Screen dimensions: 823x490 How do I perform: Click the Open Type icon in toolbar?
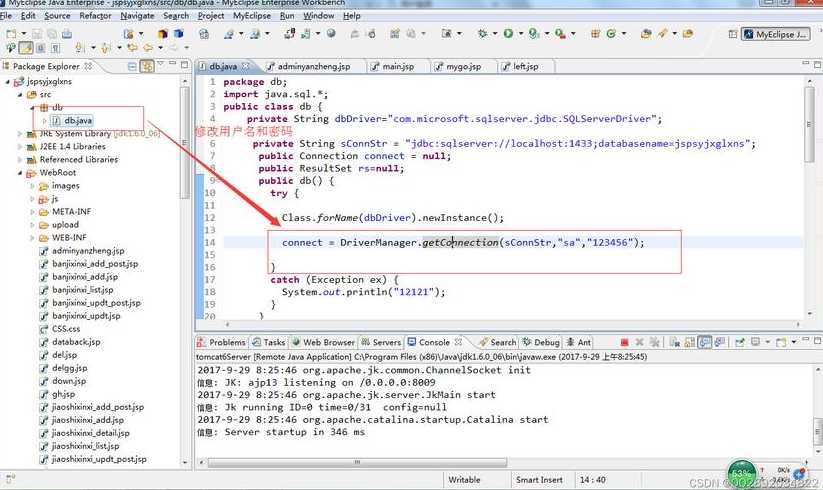coord(646,34)
